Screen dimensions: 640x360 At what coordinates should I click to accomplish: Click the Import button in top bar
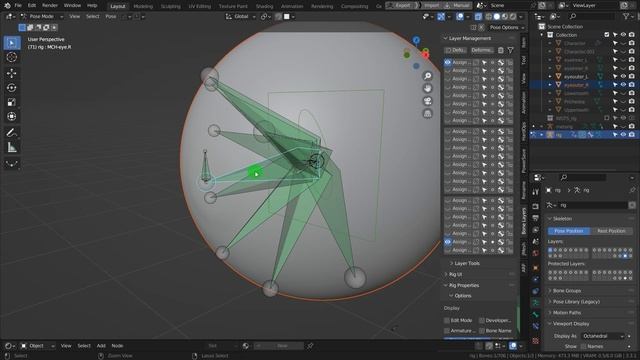pos(431,6)
